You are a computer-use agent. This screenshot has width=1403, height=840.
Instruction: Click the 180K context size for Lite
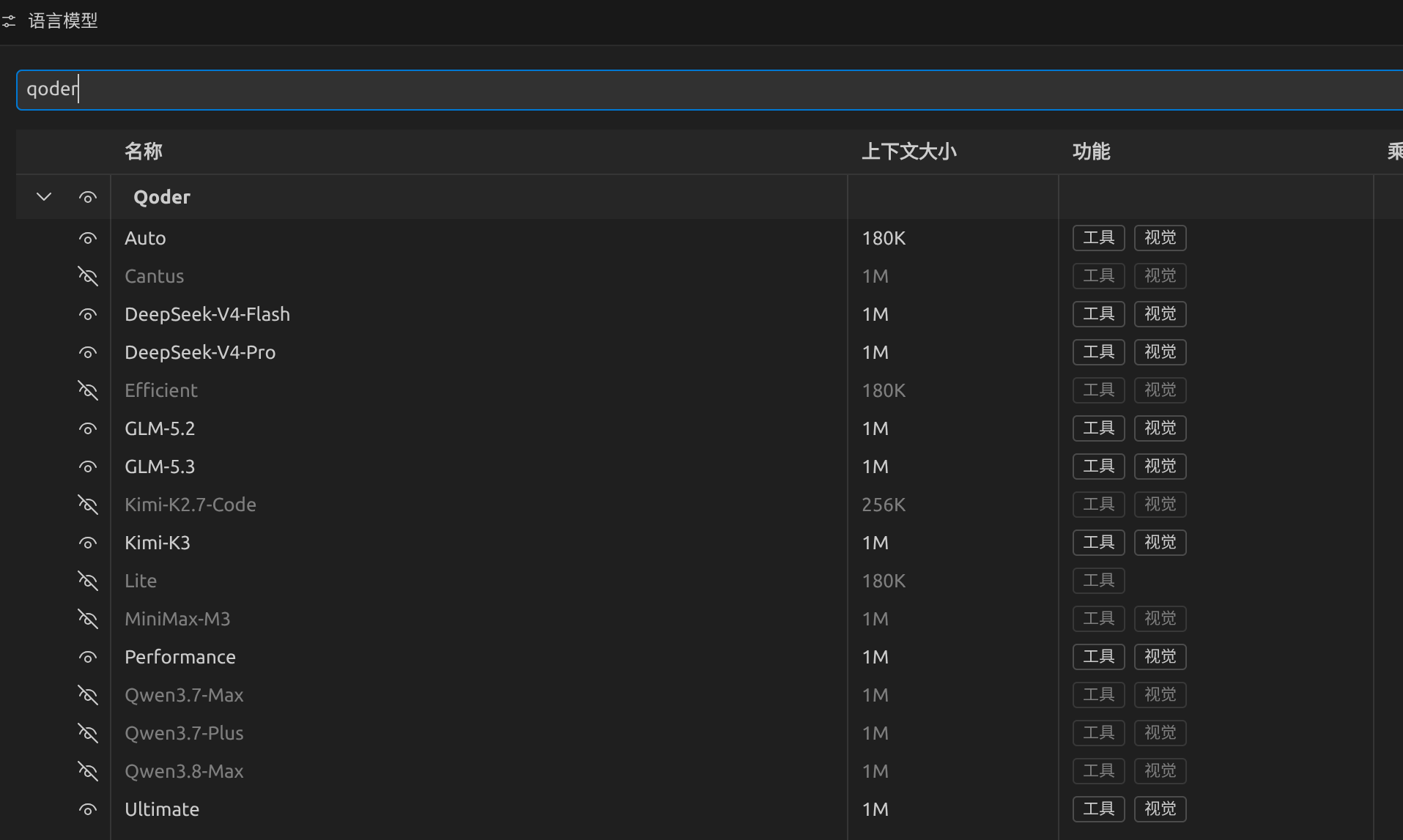pyautogui.click(x=884, y=581)
